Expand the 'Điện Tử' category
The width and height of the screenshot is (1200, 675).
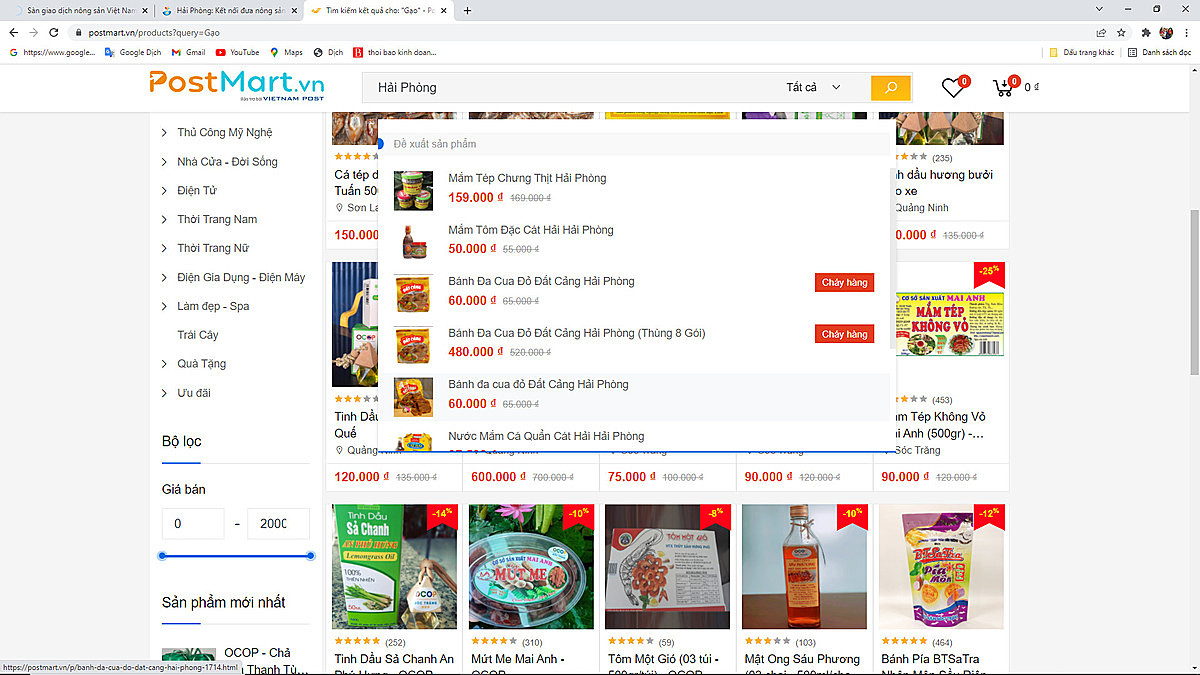click(x=197, y=190)
